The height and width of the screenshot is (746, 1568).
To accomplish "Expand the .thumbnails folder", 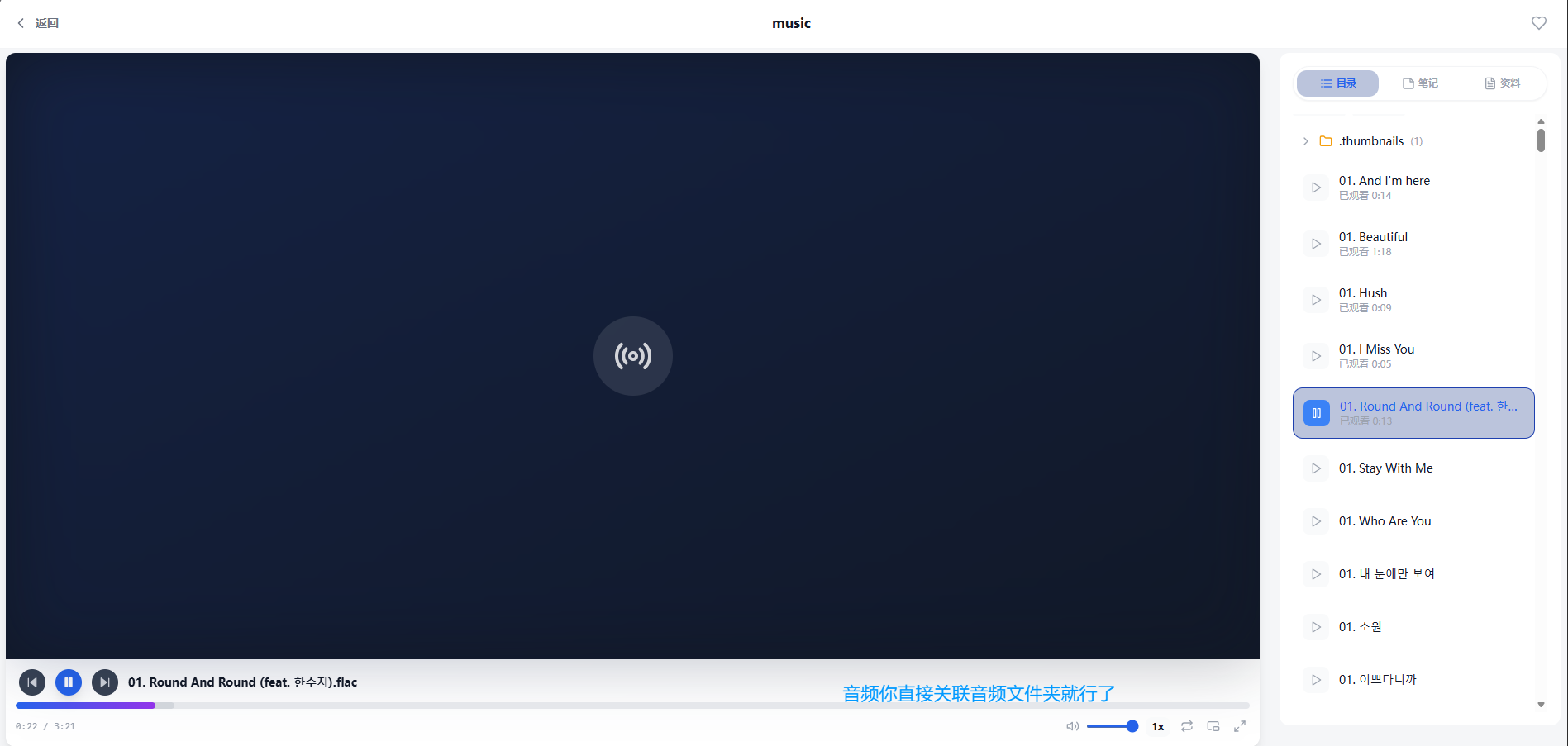I will tap(1305, 141).
